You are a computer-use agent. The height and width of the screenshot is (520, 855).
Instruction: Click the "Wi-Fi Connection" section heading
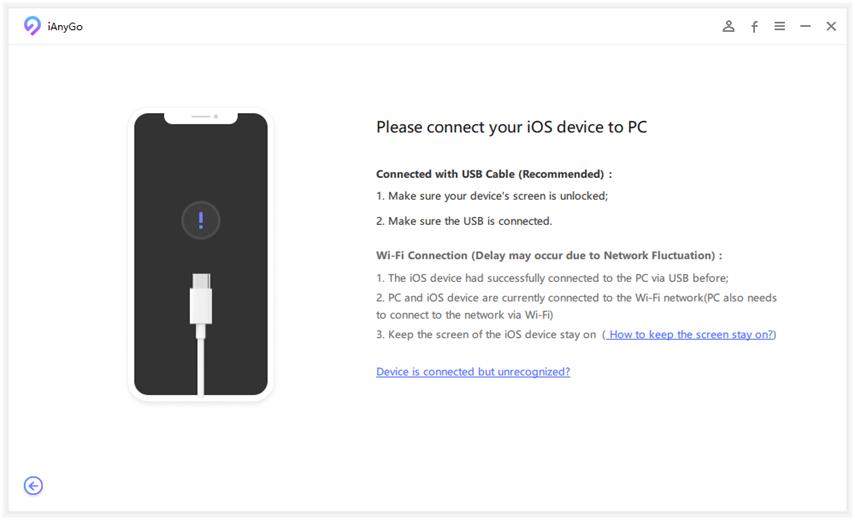tap(548, 256)
